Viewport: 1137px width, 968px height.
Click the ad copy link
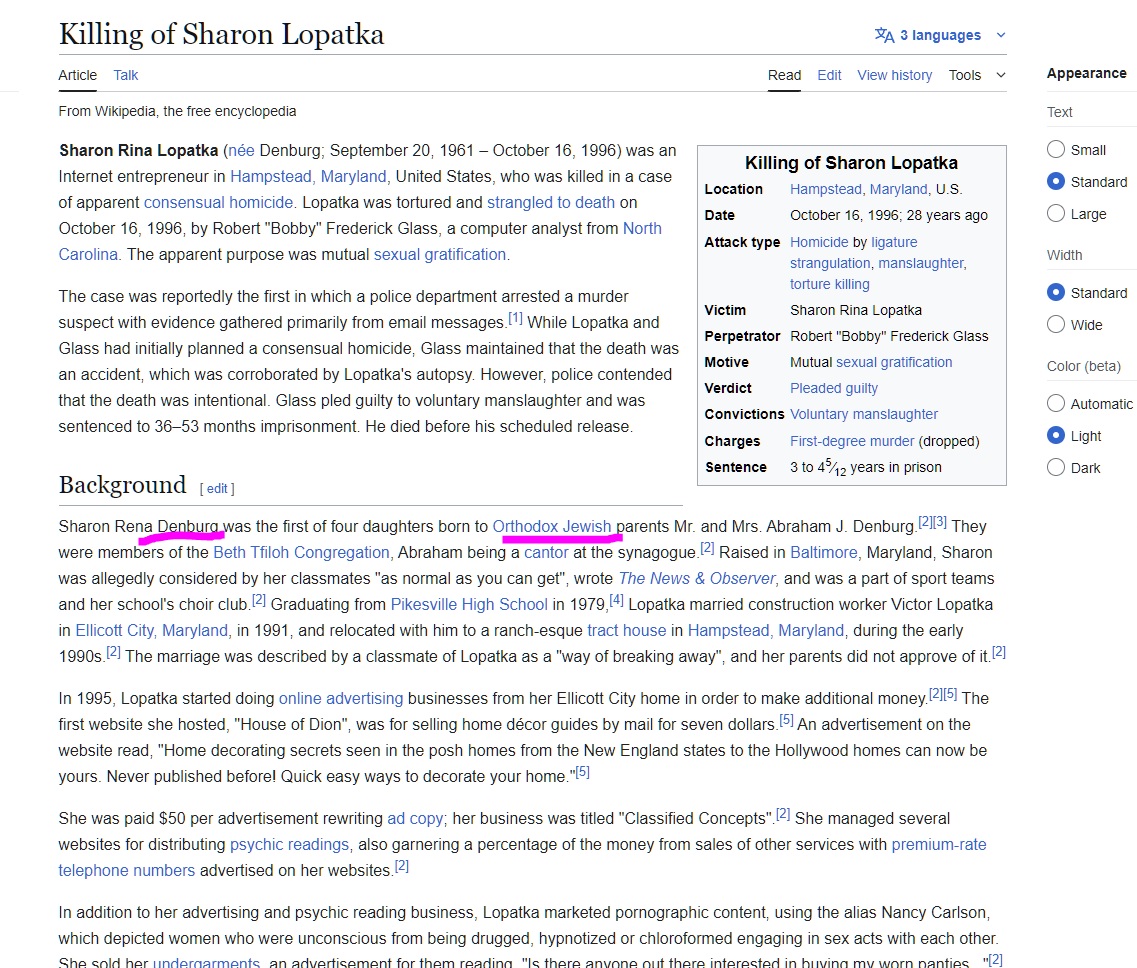tap(415, 819)
